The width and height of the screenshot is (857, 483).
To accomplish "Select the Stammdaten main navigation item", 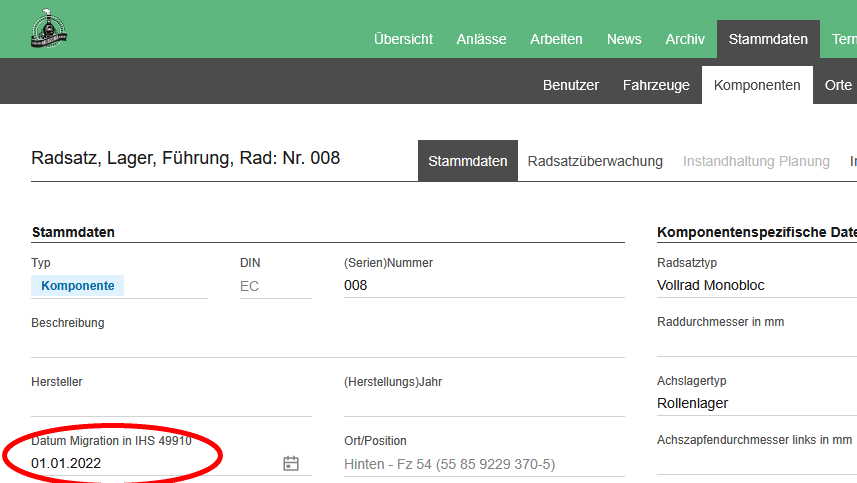I will (768, 39).
